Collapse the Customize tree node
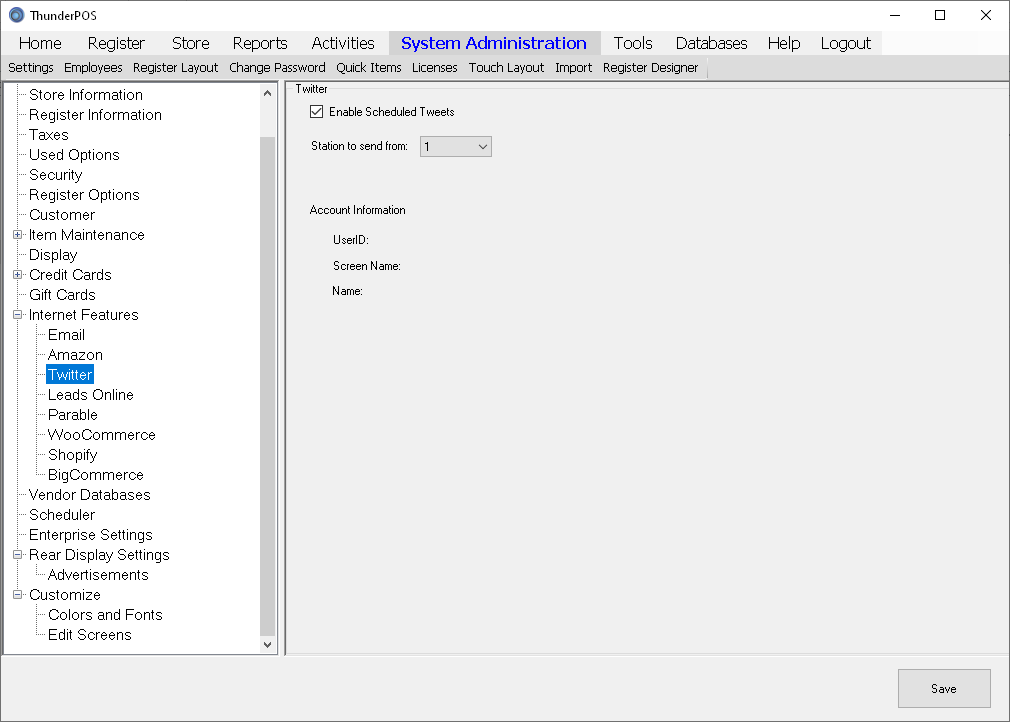Image resolution: width=1010 pixels, height=722 pixels. [17, 594]
